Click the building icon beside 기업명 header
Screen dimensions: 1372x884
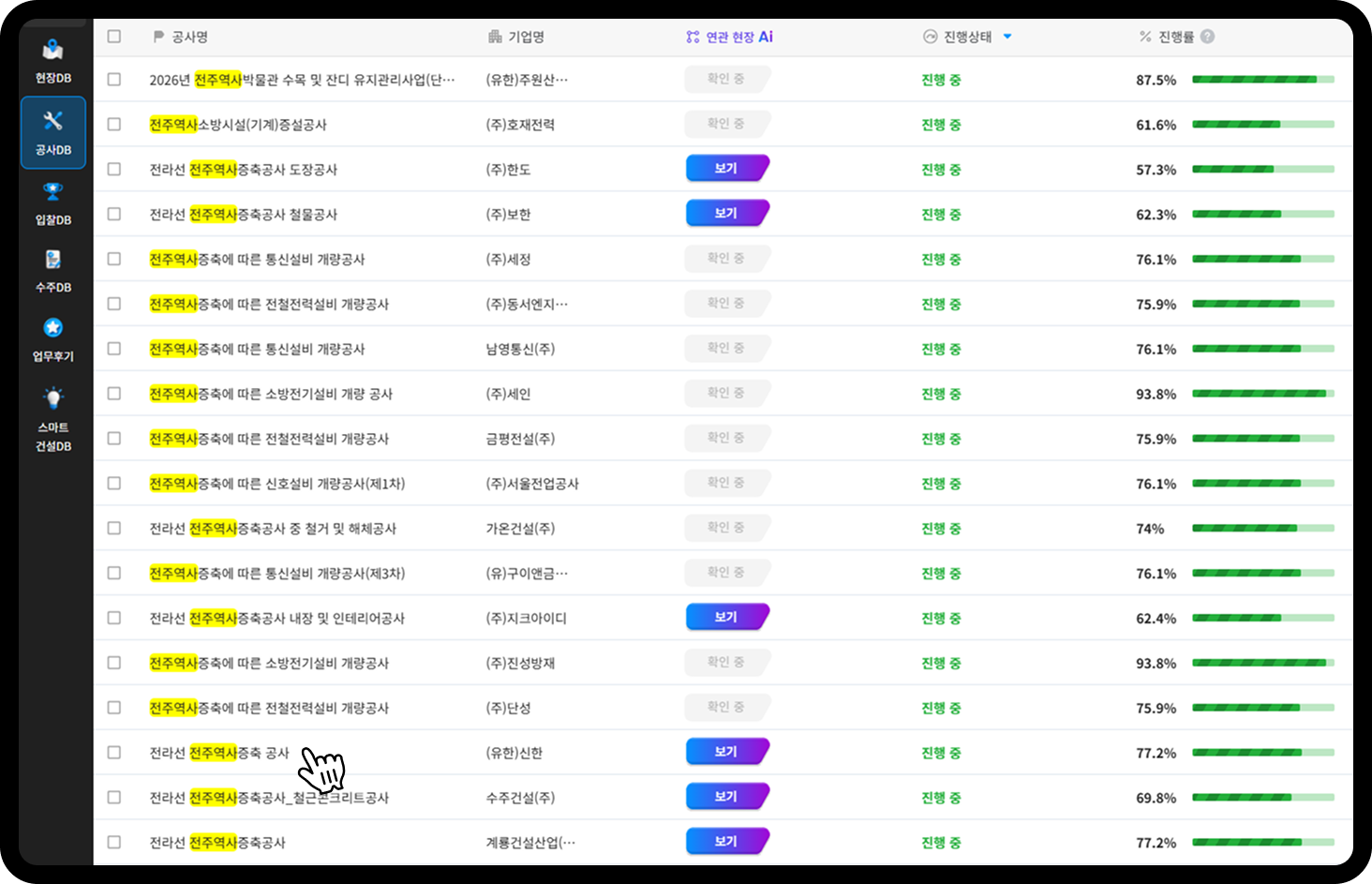(x=495, y=37)
